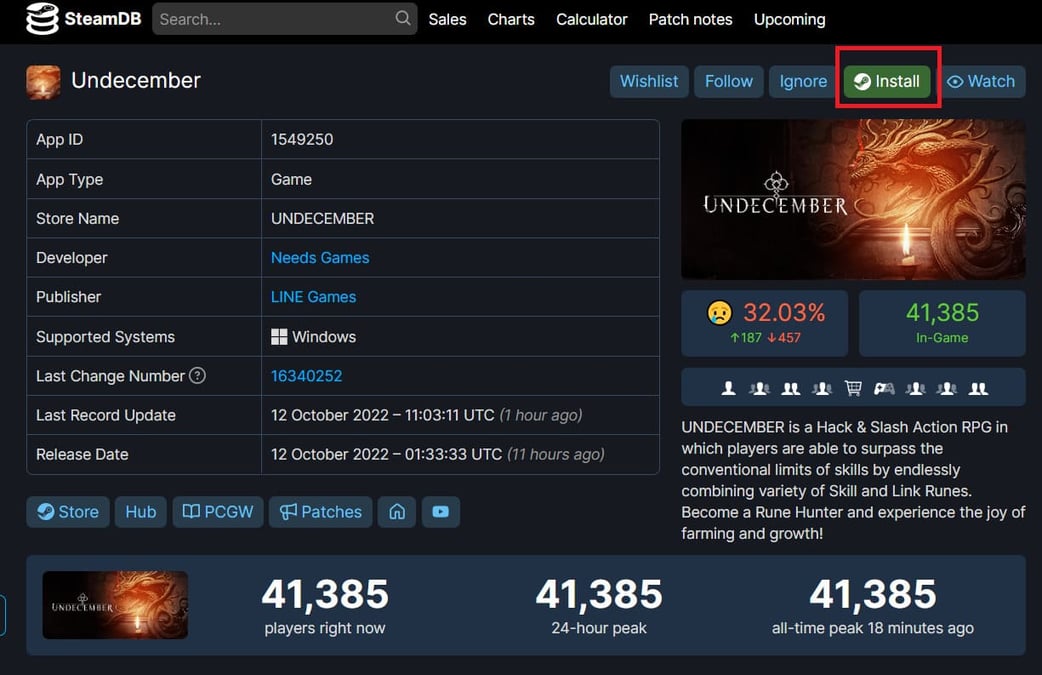Go to the Charts page
Image resolution: width=1042 pixels, height=675 pixels.
pyautogui.click(x=511, y=19)
